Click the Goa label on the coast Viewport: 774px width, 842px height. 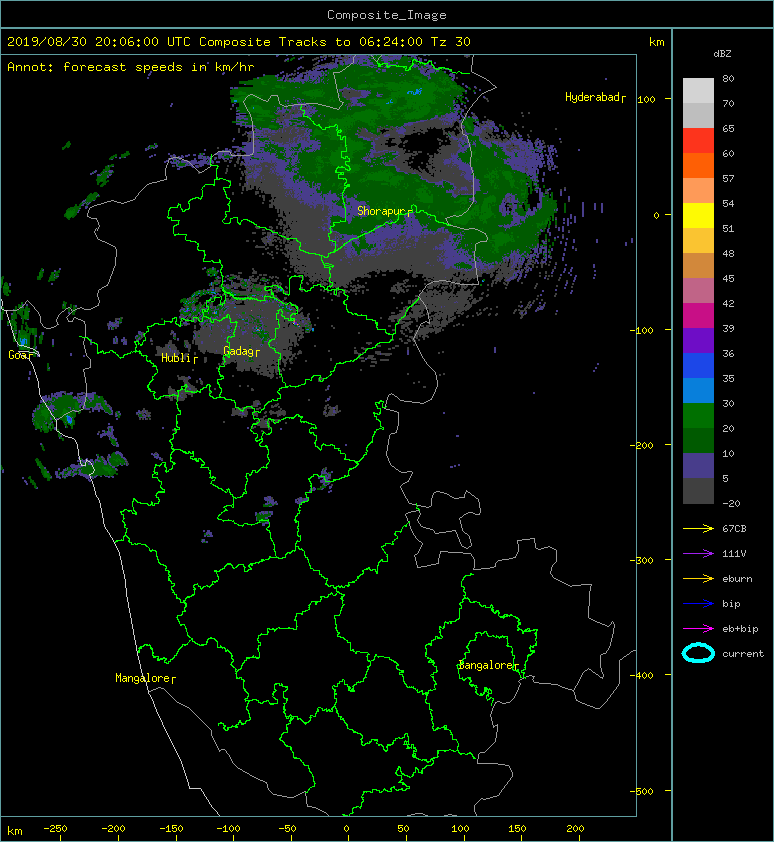point(20,355)
